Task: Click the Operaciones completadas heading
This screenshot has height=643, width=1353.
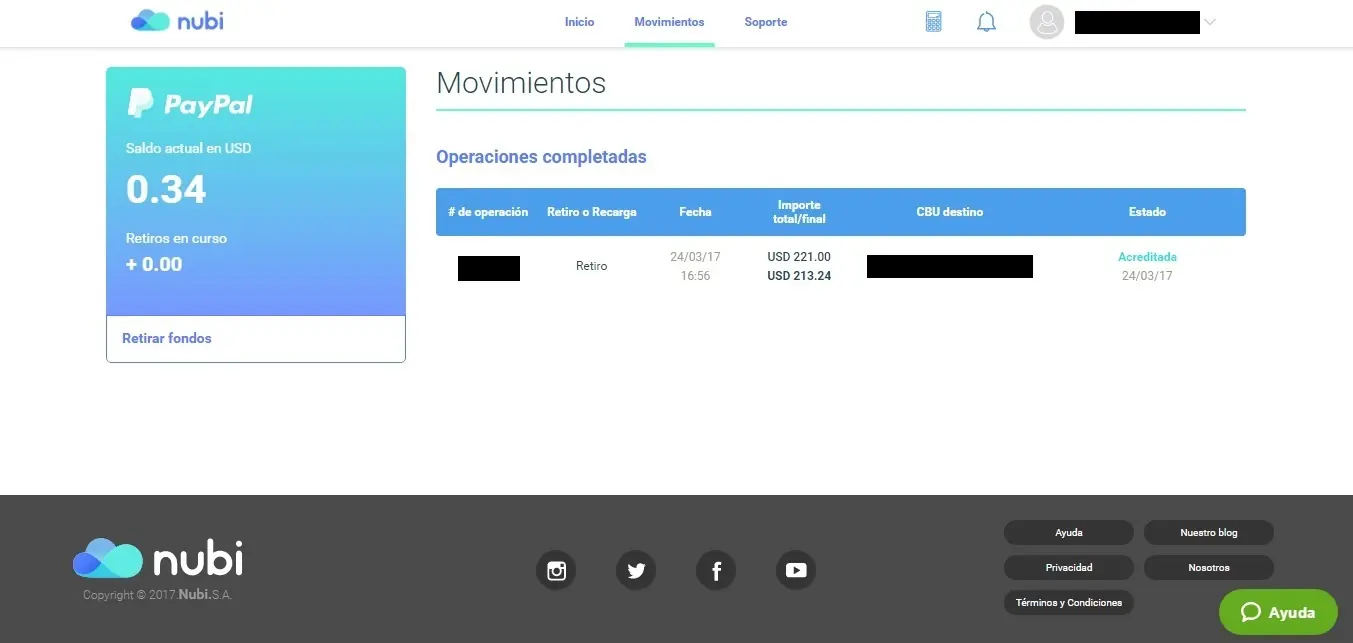Action: click(541, 157)
